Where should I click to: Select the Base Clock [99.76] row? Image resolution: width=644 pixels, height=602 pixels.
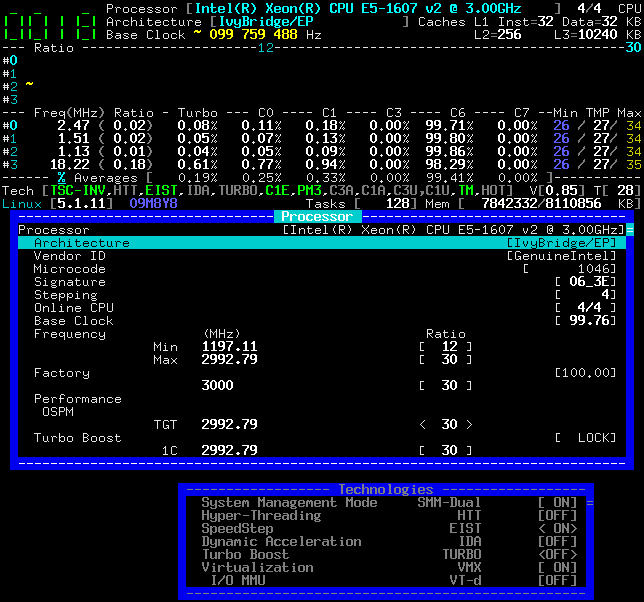click(322, 321)
